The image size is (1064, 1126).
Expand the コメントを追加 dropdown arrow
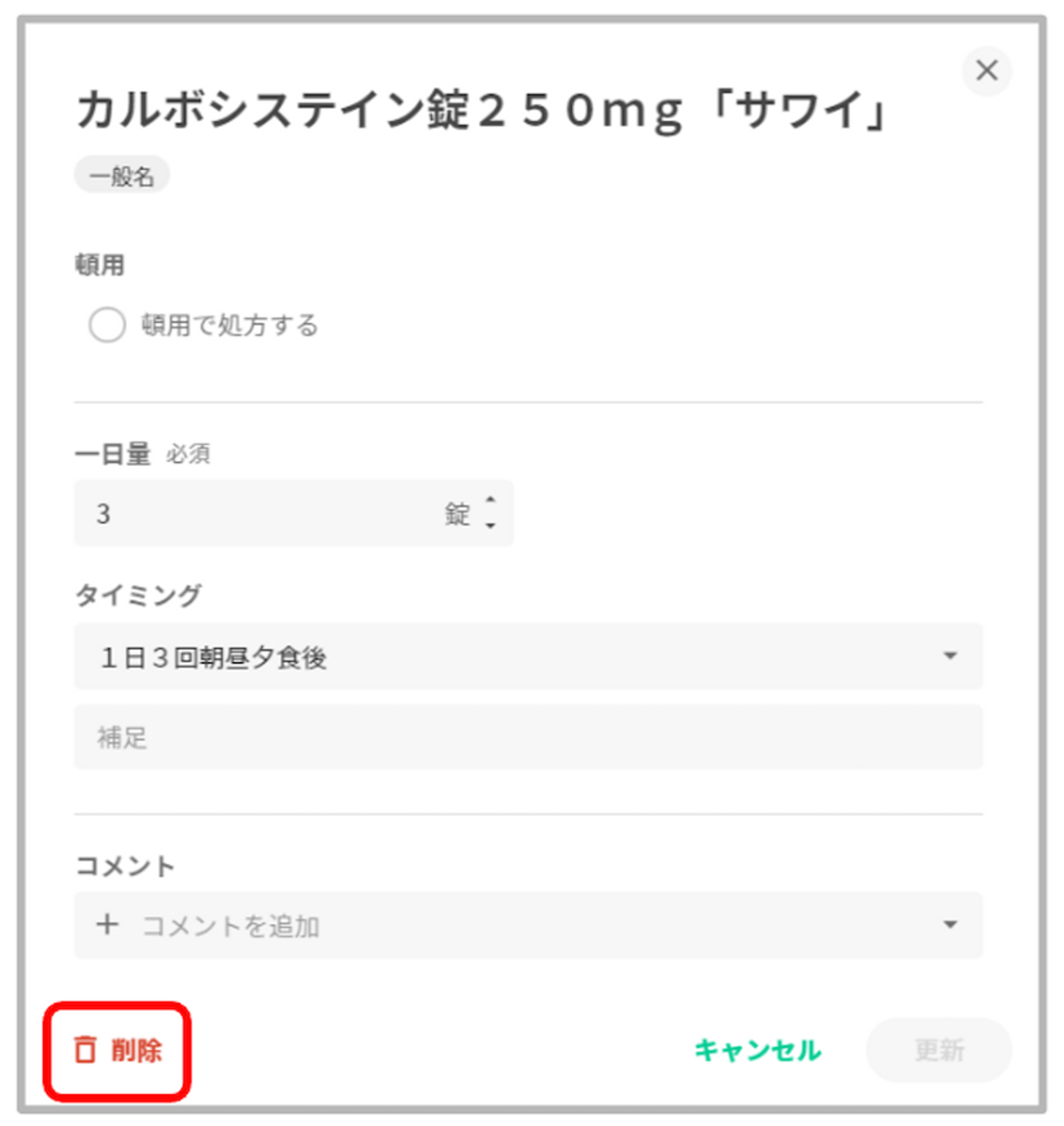point(950,925)
